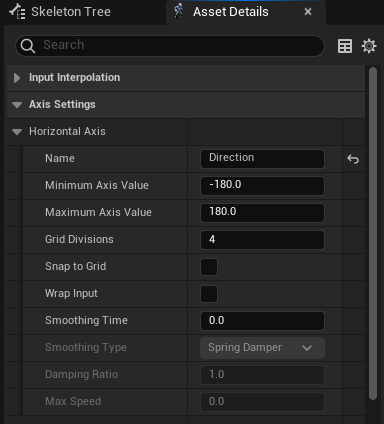
Task: Switch to the Skeleton Tree tab
Action: [60, 12]
